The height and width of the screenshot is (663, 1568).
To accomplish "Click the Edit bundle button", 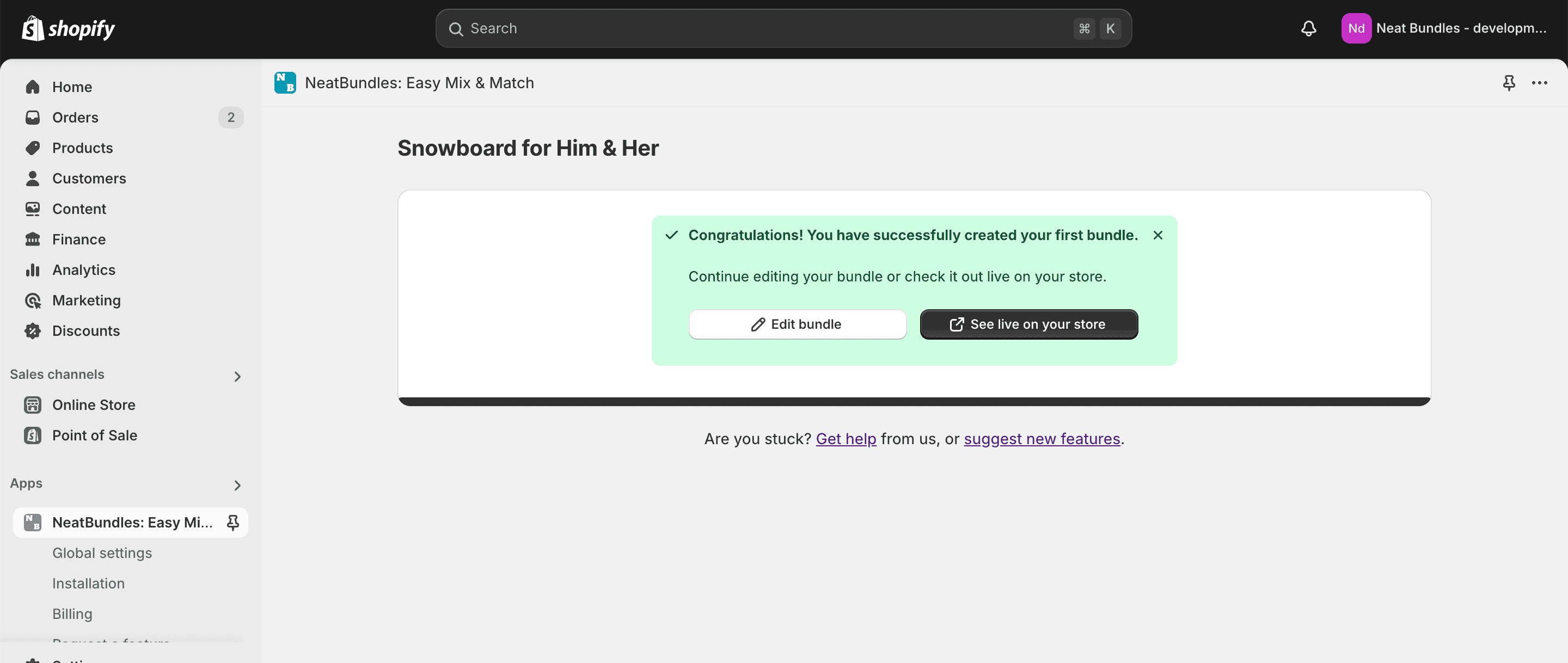I will click(798, 324).
